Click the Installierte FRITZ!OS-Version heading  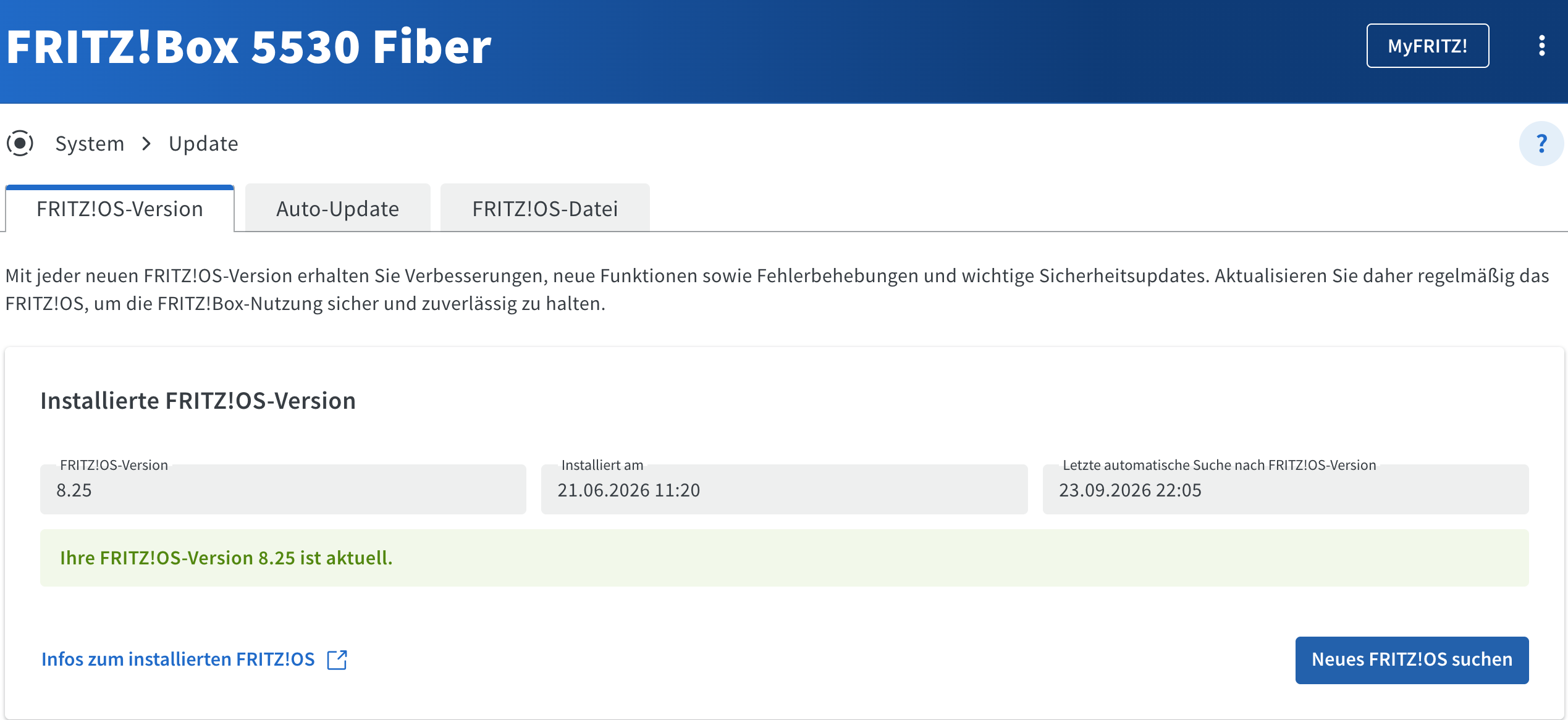[x=198, y=401]
